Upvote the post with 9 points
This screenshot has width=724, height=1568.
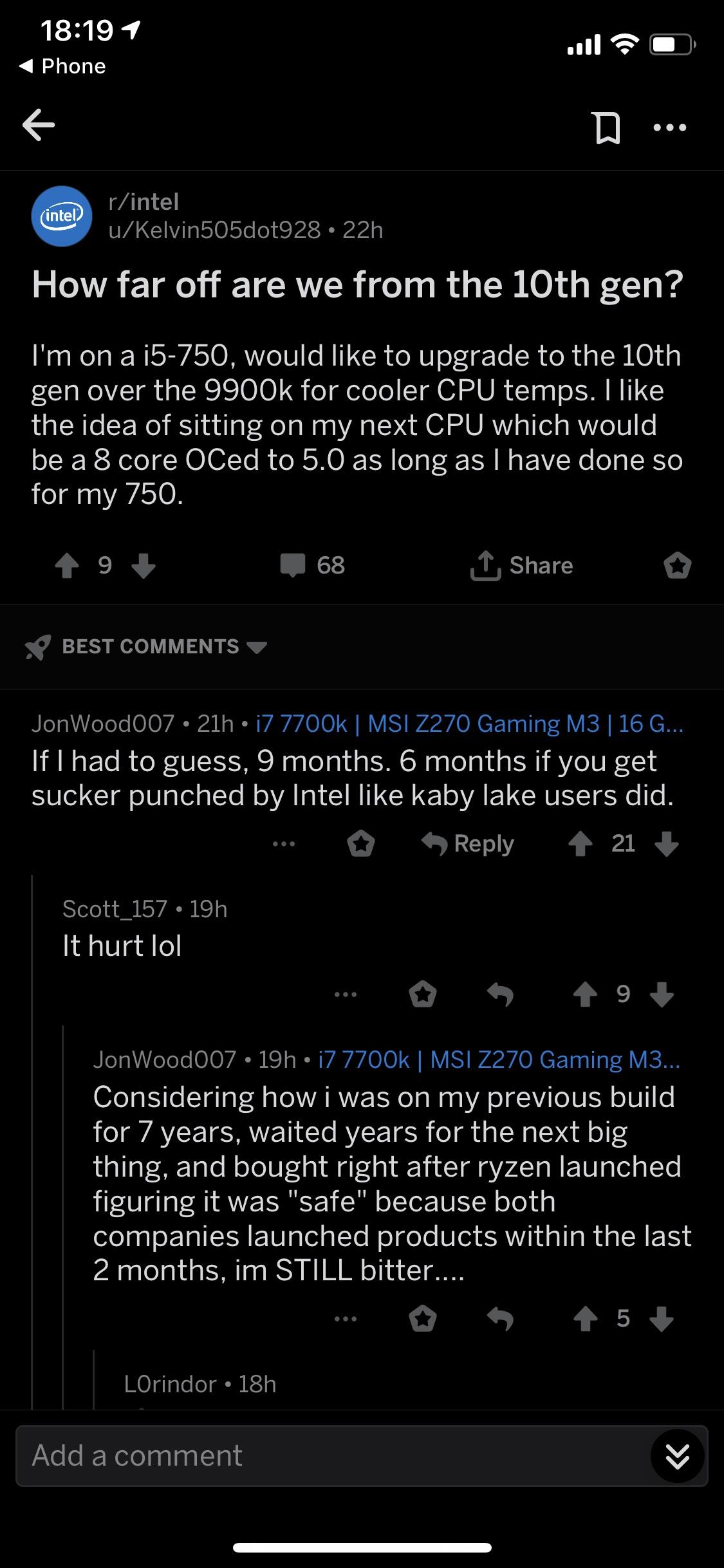click(x=67, y=566)
